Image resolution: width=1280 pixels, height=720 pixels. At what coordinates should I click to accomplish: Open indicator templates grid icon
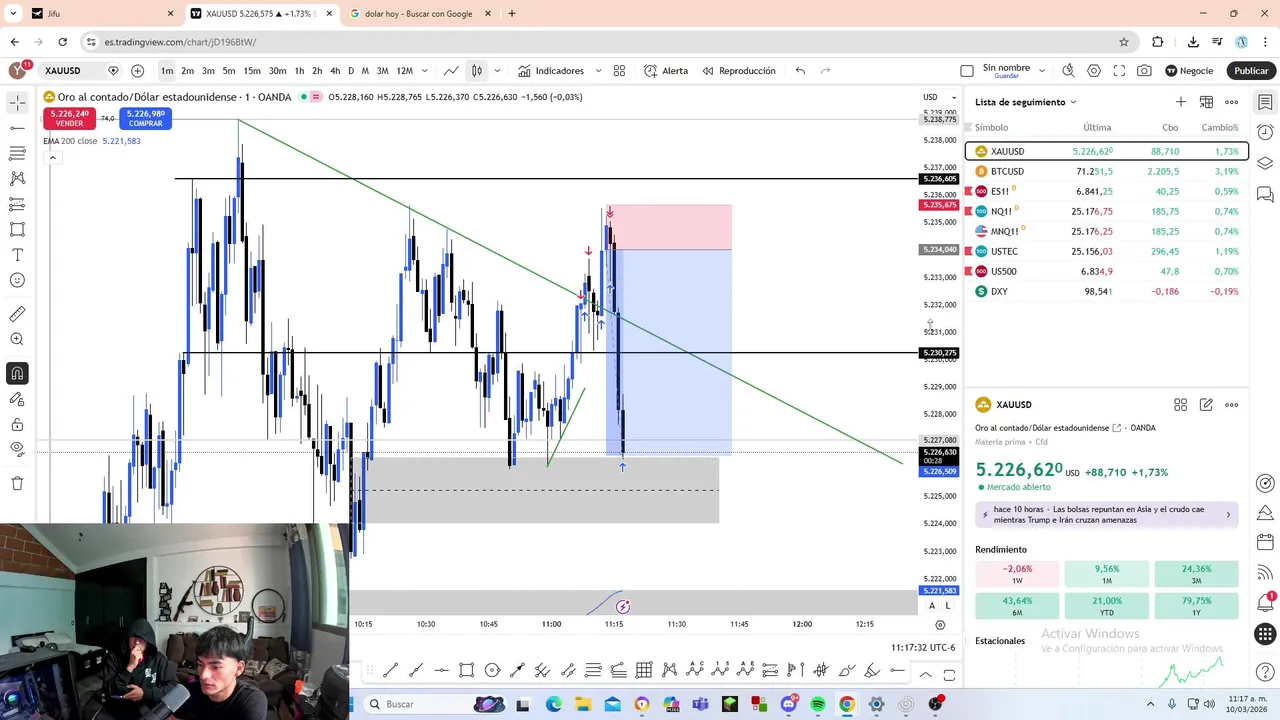(619, 71)
